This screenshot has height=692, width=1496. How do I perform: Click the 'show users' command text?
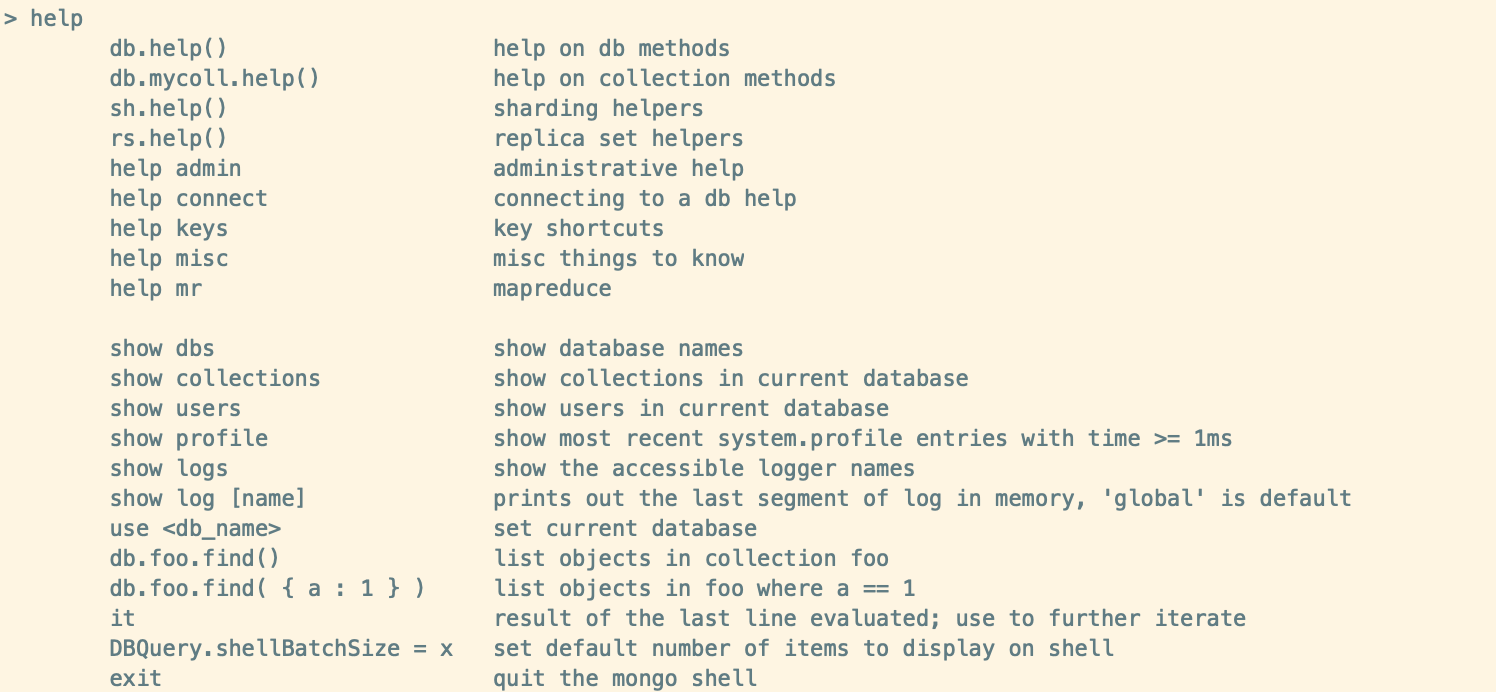click(x=175, y=408)
